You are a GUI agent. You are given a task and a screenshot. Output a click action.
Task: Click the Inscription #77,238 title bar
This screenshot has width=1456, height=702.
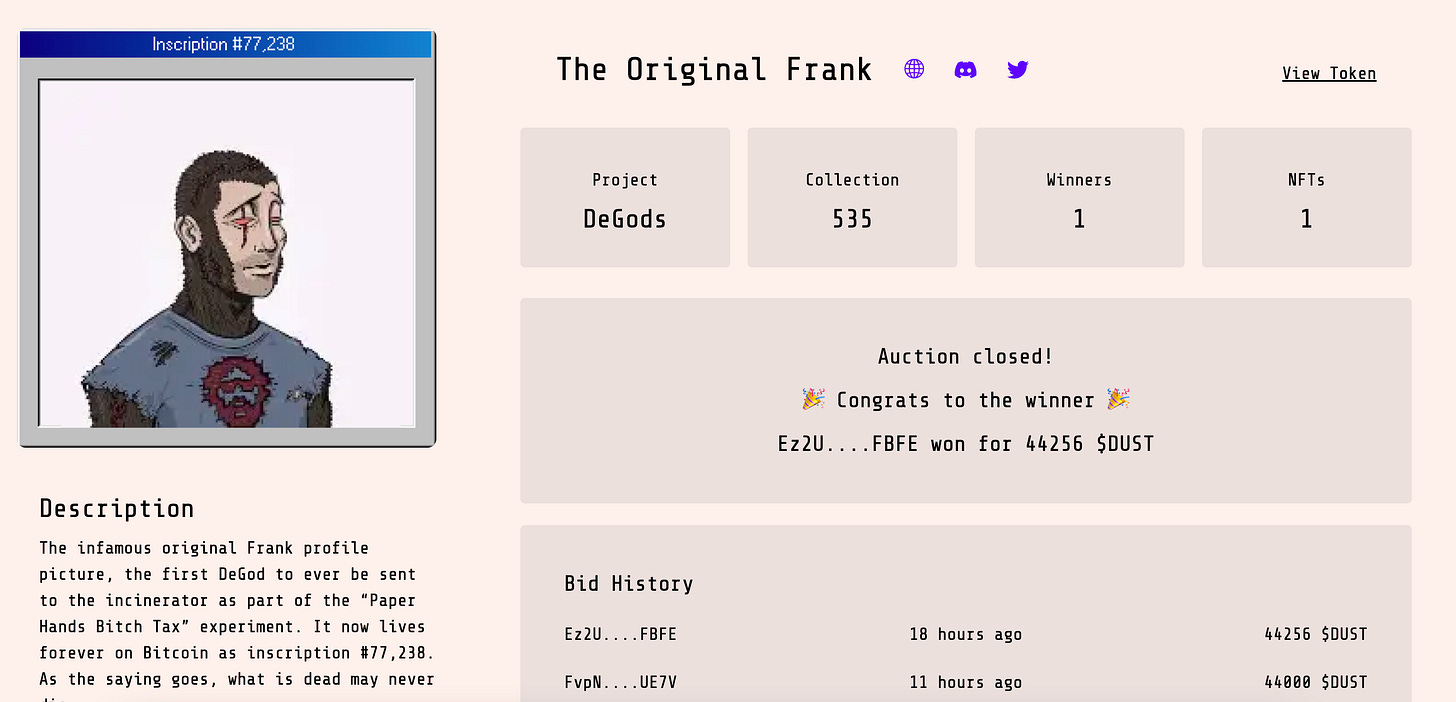[x=225, y=44]
